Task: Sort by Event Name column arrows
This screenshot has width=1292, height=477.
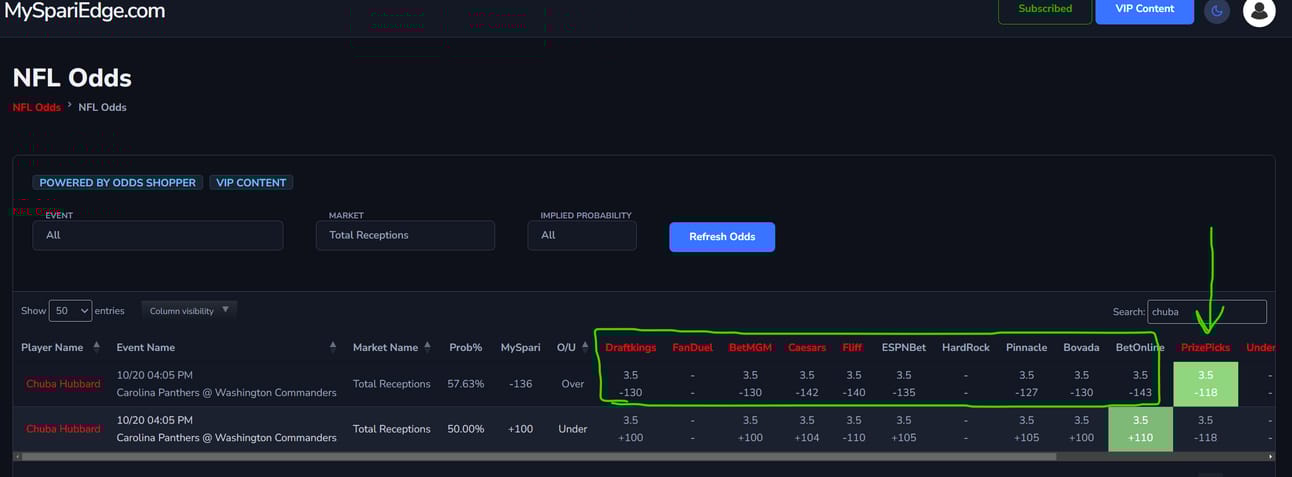Action: click(333, 347)
